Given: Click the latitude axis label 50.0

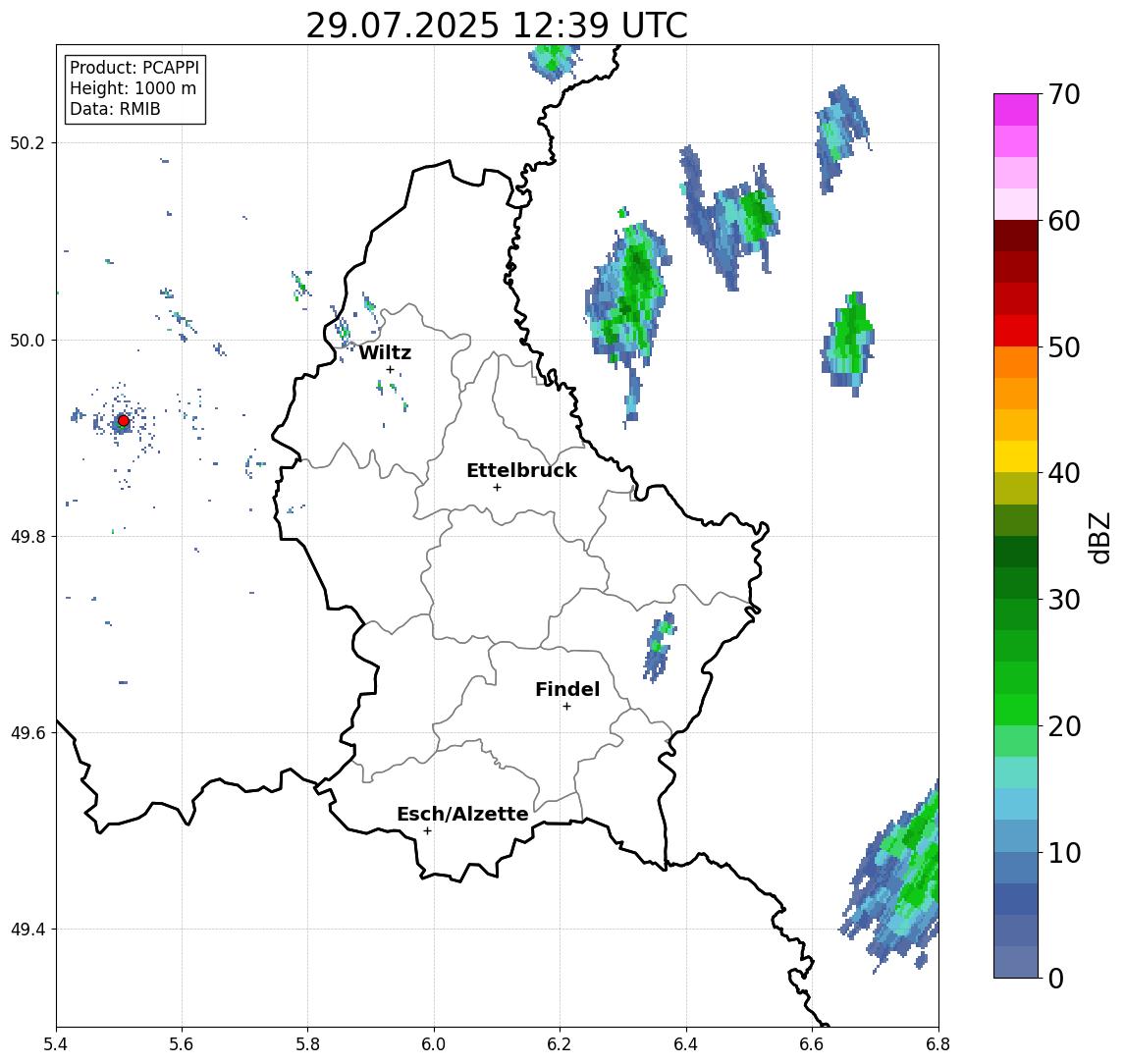Looking at the screenshot, I should 27,340.
